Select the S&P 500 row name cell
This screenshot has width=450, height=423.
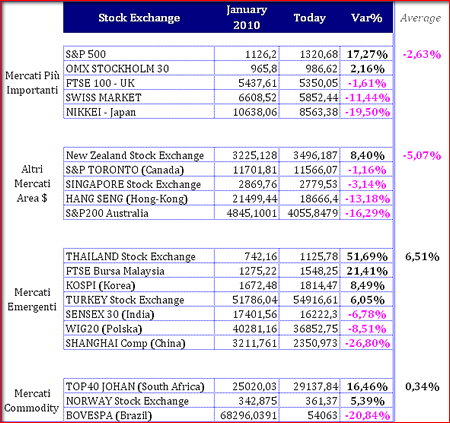click(139, 54)
